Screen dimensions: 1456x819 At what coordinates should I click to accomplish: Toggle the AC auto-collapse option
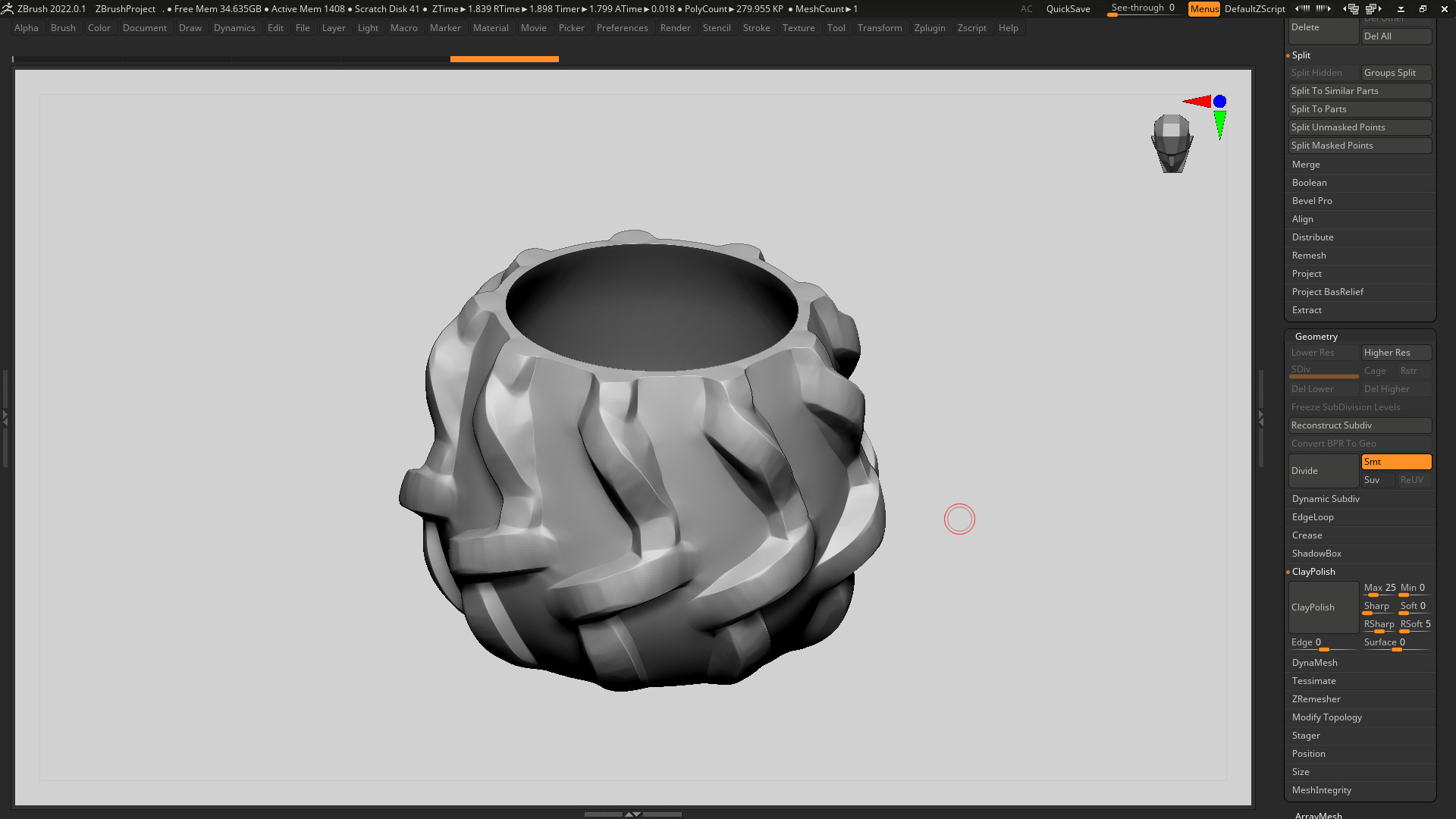click(x=1026, y=8)
